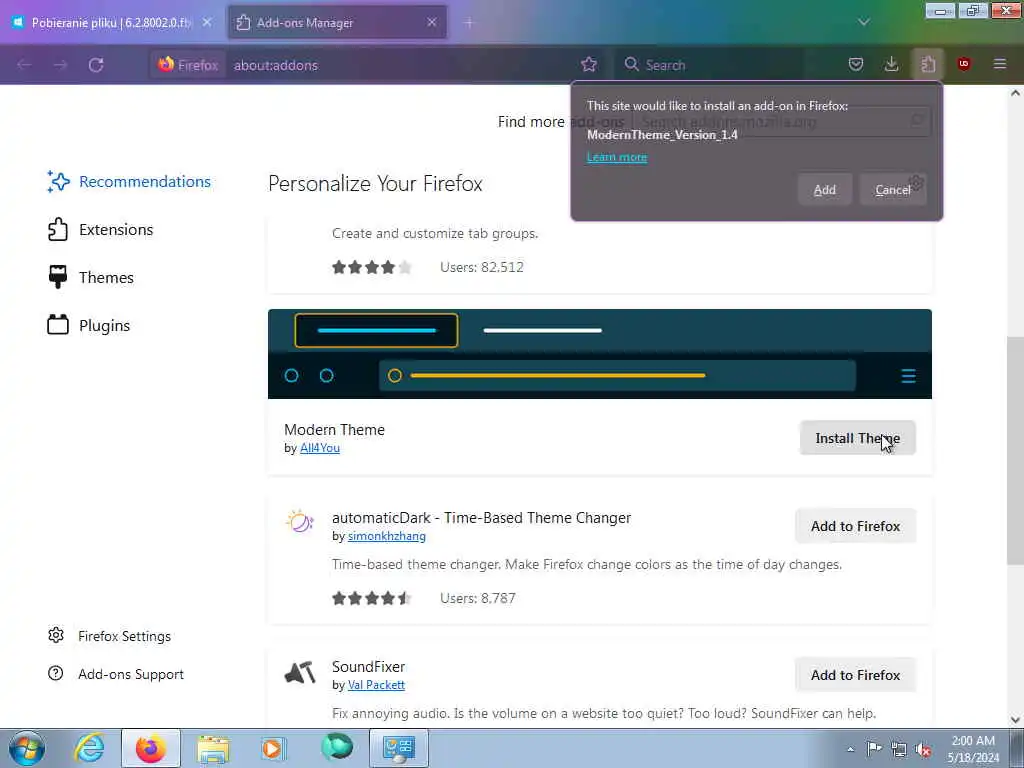Cancel the ModernTheme install prompt
Viewport: 1024px width, 768px height.
893,189
